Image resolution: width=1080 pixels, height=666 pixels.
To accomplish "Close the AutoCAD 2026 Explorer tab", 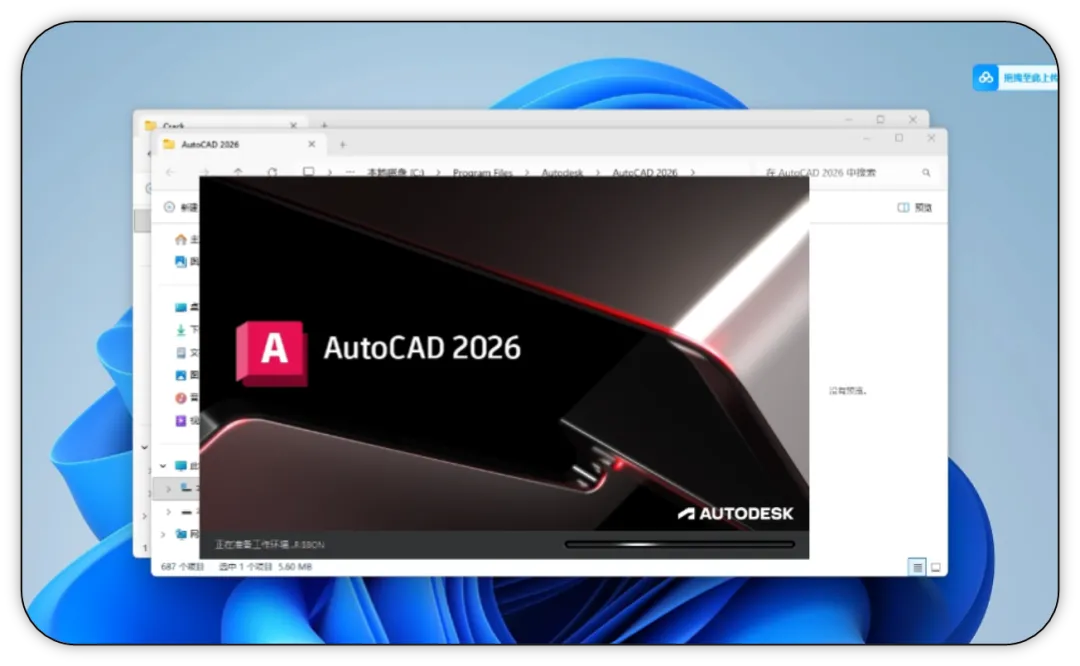I will pos(311,145).
